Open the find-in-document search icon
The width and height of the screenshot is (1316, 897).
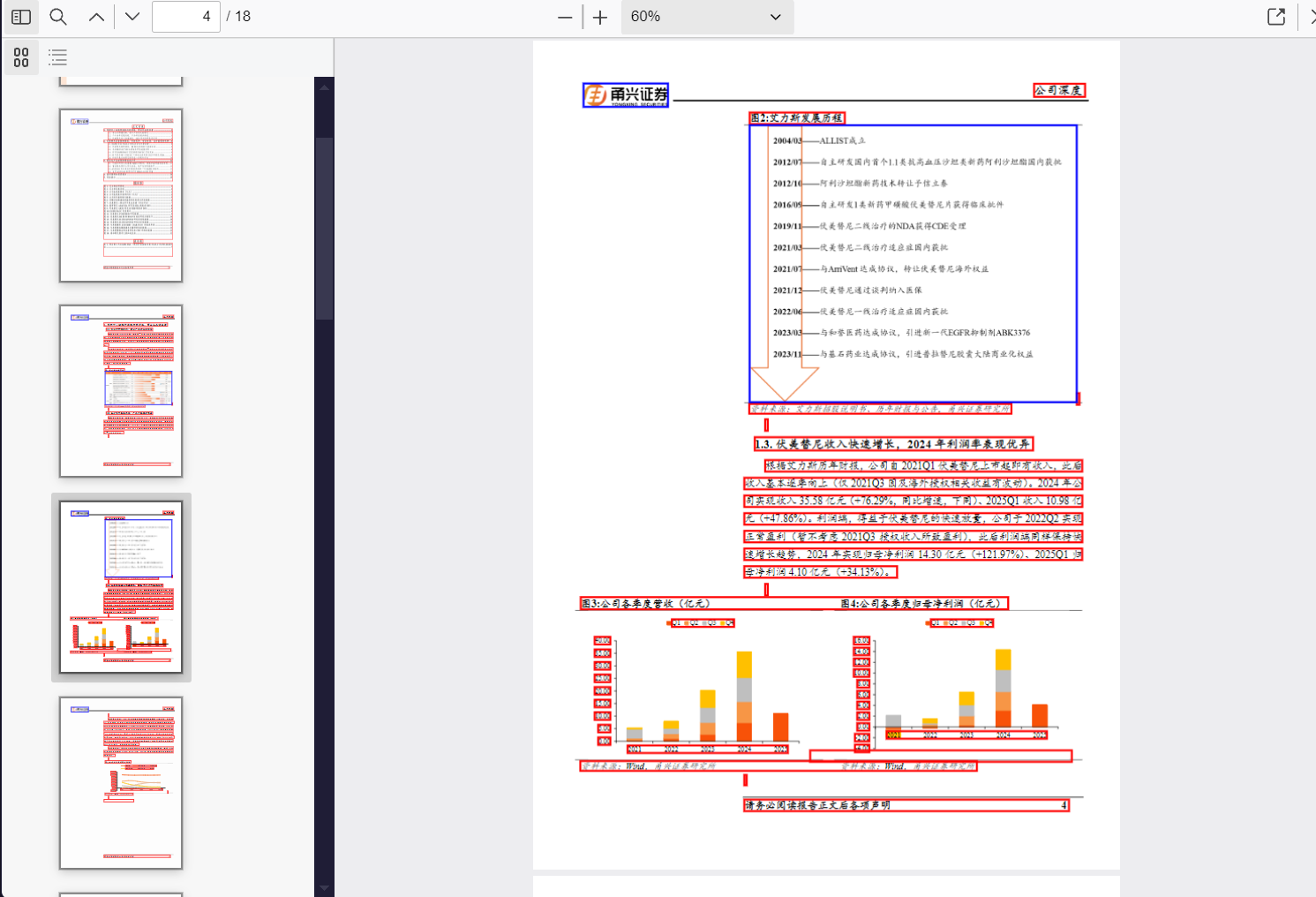click(x=58, y=17)
